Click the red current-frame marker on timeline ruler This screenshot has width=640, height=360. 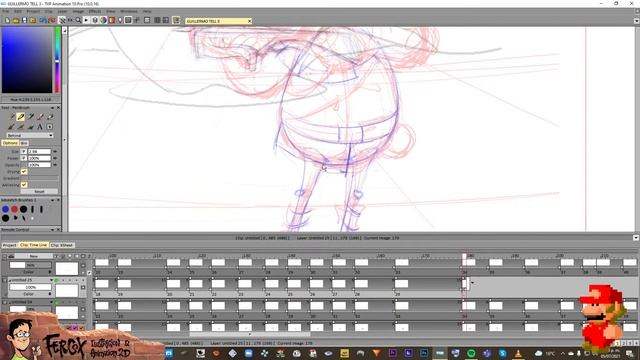click(x=464, y=256)
